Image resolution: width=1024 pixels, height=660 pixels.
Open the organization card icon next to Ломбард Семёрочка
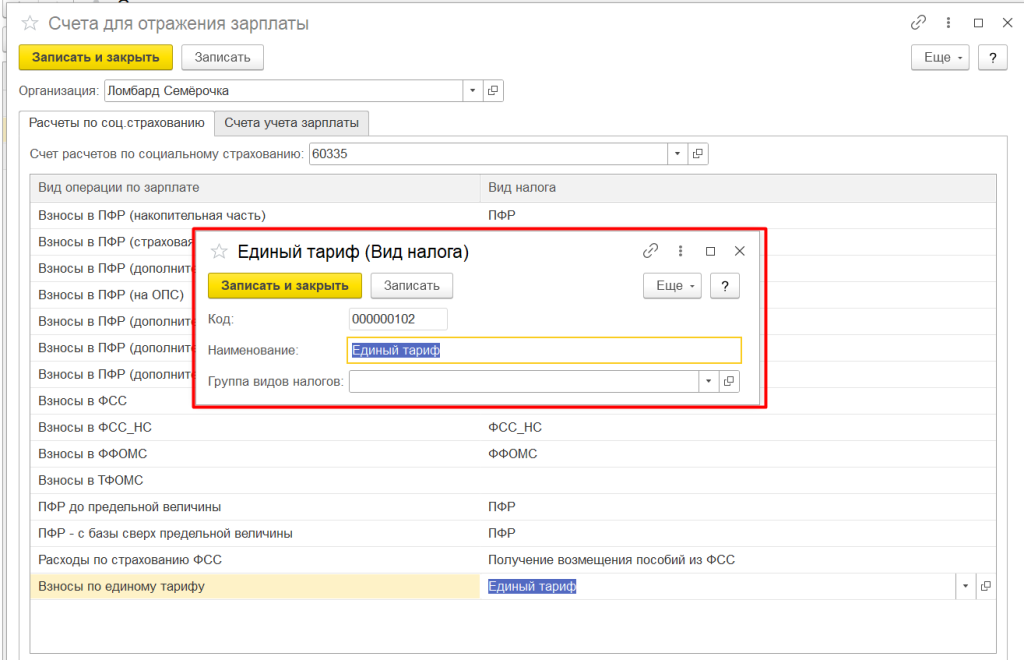(492, 91)
